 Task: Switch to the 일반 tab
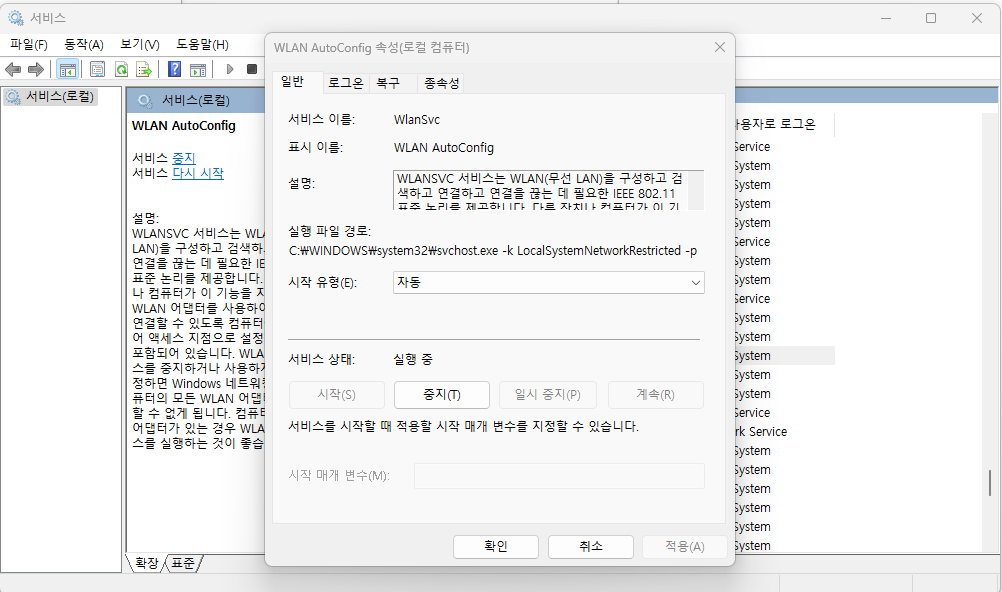pos(293,82)
